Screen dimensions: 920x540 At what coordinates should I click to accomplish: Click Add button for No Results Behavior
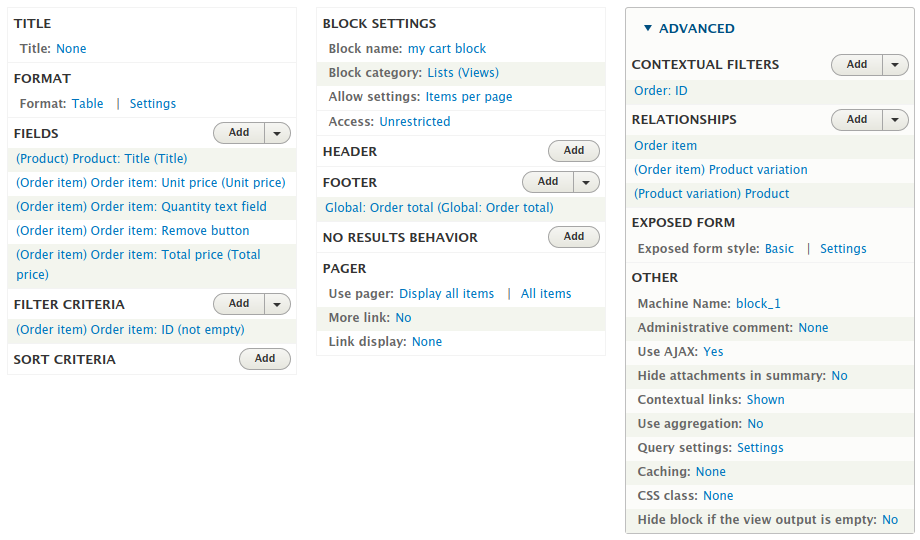tap(574, 237)
